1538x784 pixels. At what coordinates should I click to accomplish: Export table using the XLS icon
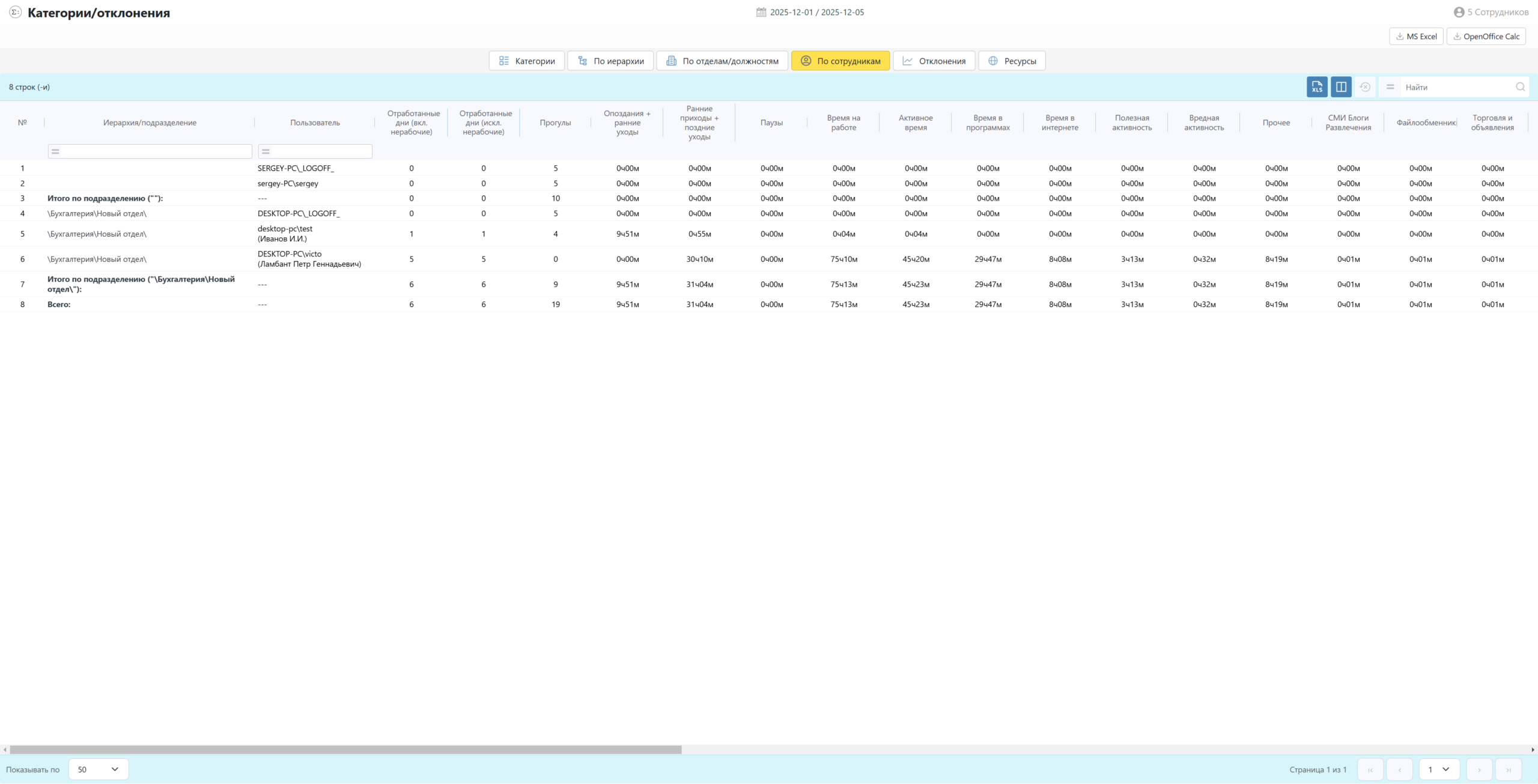pos(1316,87)
